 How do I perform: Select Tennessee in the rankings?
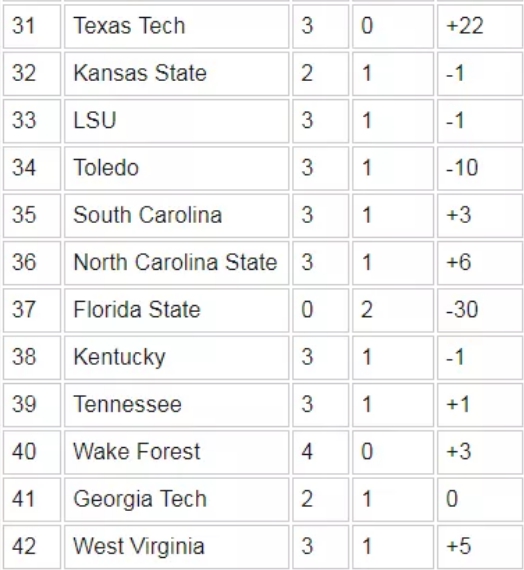[x=127, y=404]
